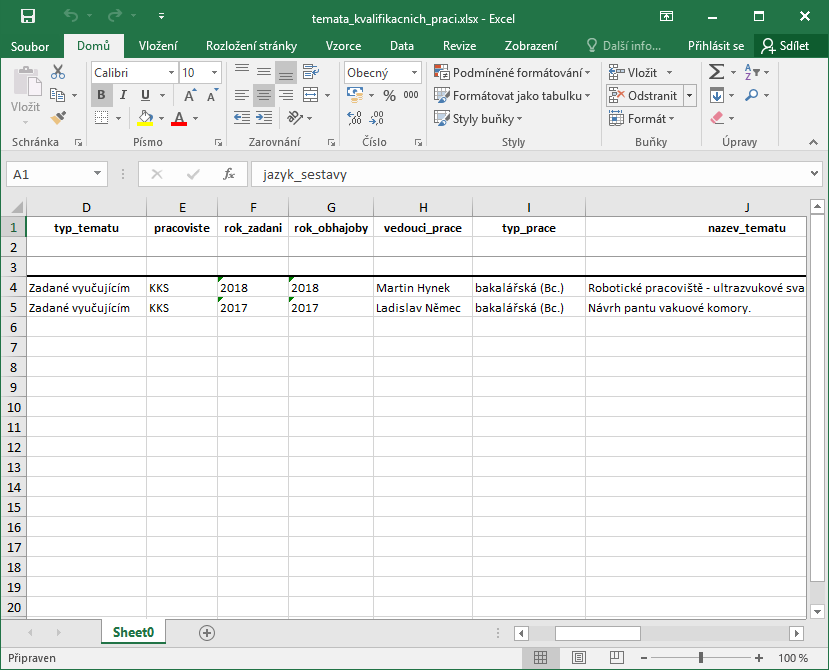Image resolution: width=829 pixels, height=670 pixels.
Task: Switch to Page Layout view in status bar
Action: (579, 658)
